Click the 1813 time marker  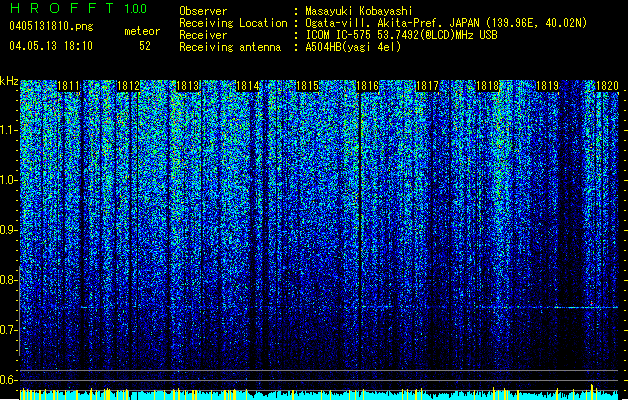click(x=188, y=86)
